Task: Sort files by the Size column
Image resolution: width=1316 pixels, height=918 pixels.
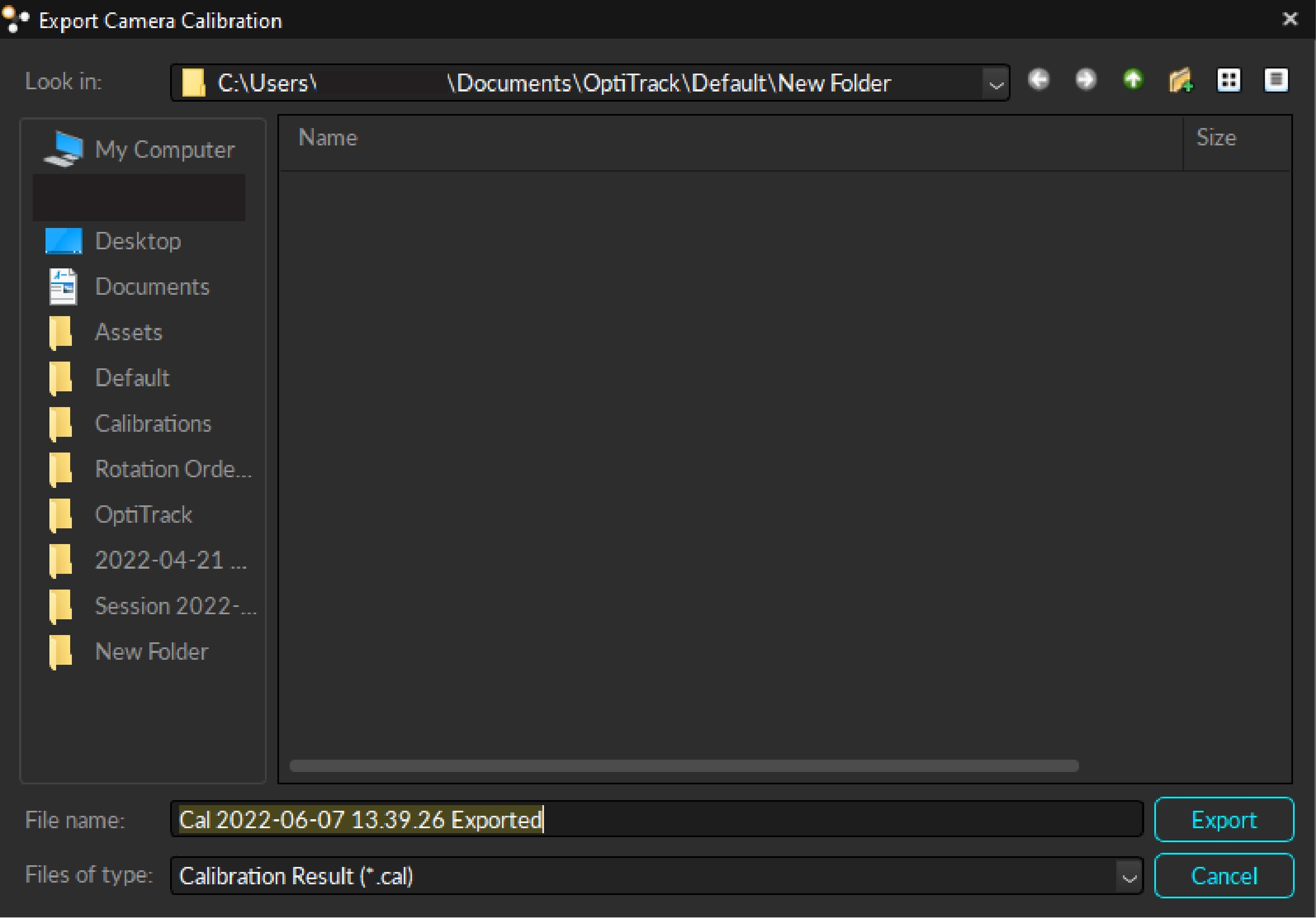Action: [1215, 138]
